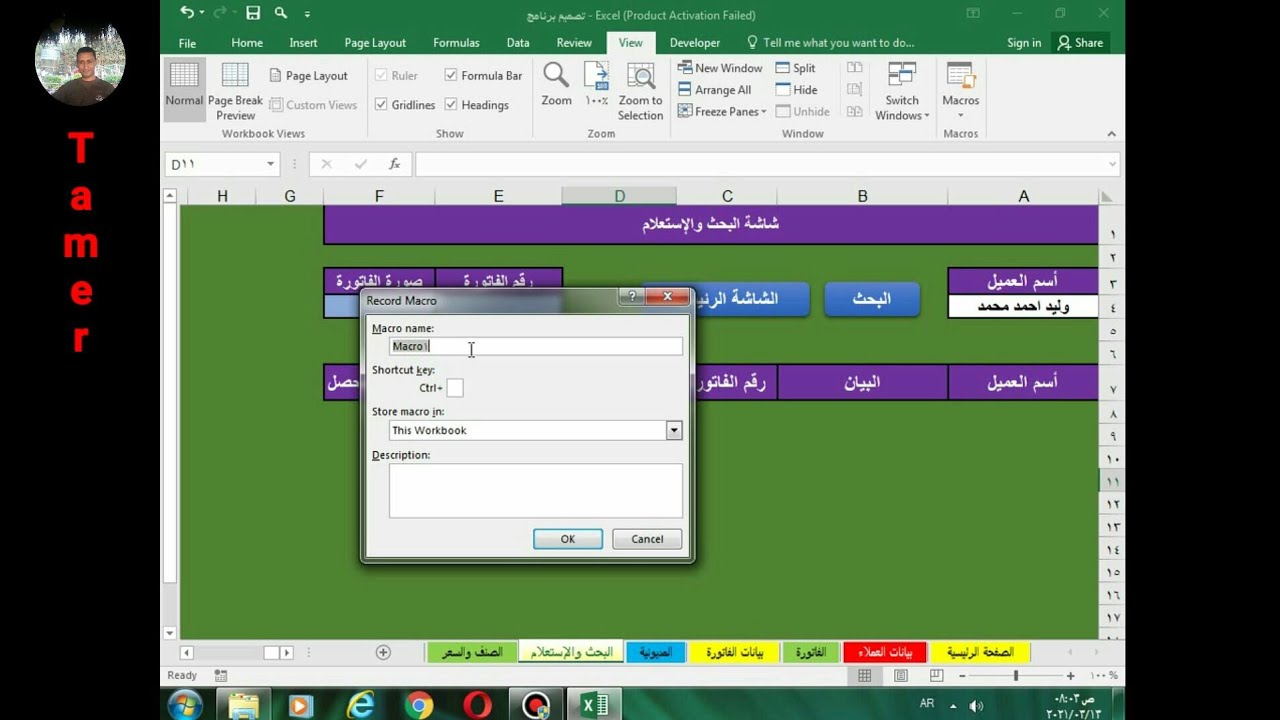
Task: Click the Undo icon in Quick Access Toolbar
Action: [186, 13]
